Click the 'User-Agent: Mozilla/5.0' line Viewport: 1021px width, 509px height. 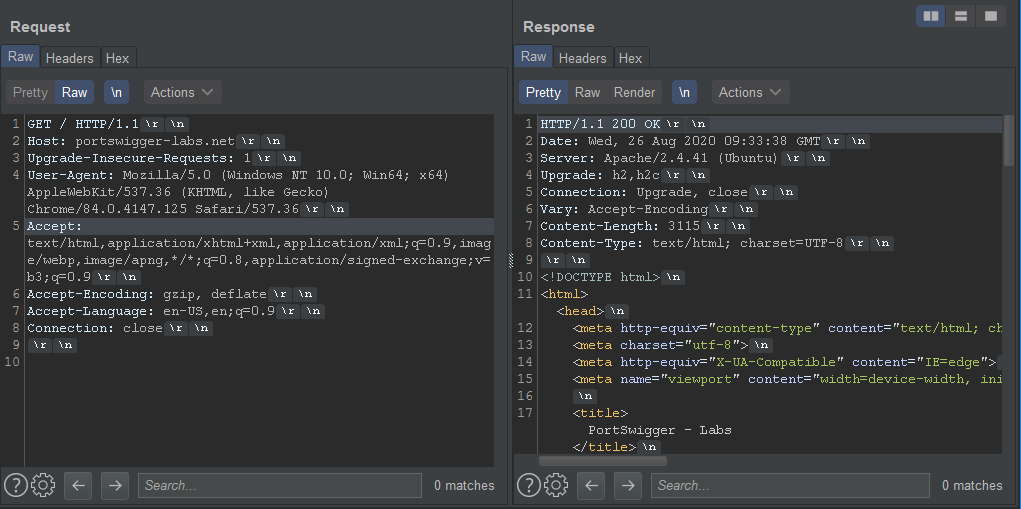coord(238,175)
